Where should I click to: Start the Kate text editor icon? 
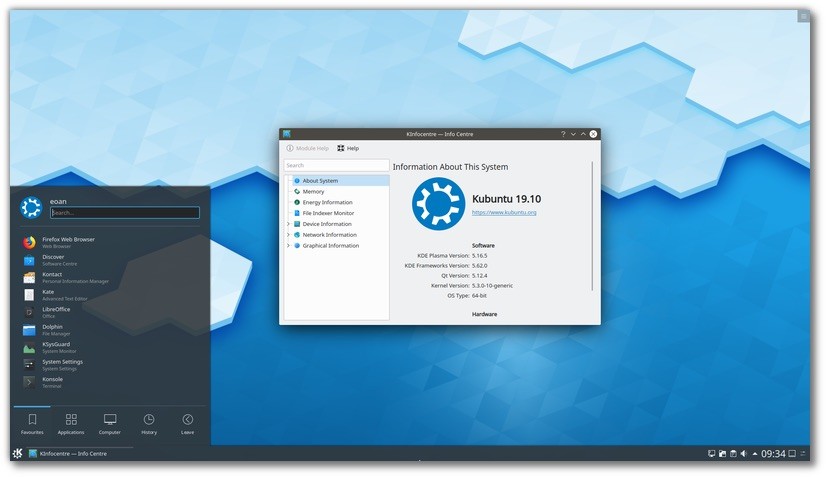point(30,295)
